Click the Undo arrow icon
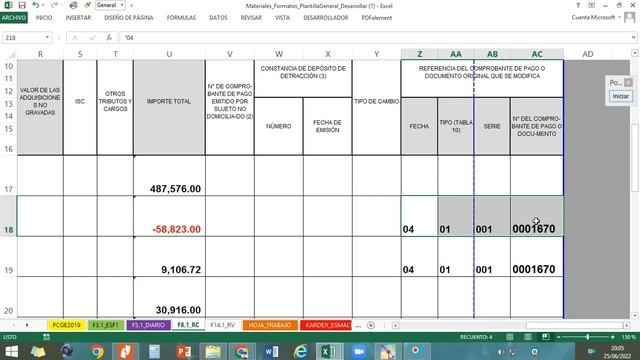Screen dimensions: 640x360 [35, 5]
